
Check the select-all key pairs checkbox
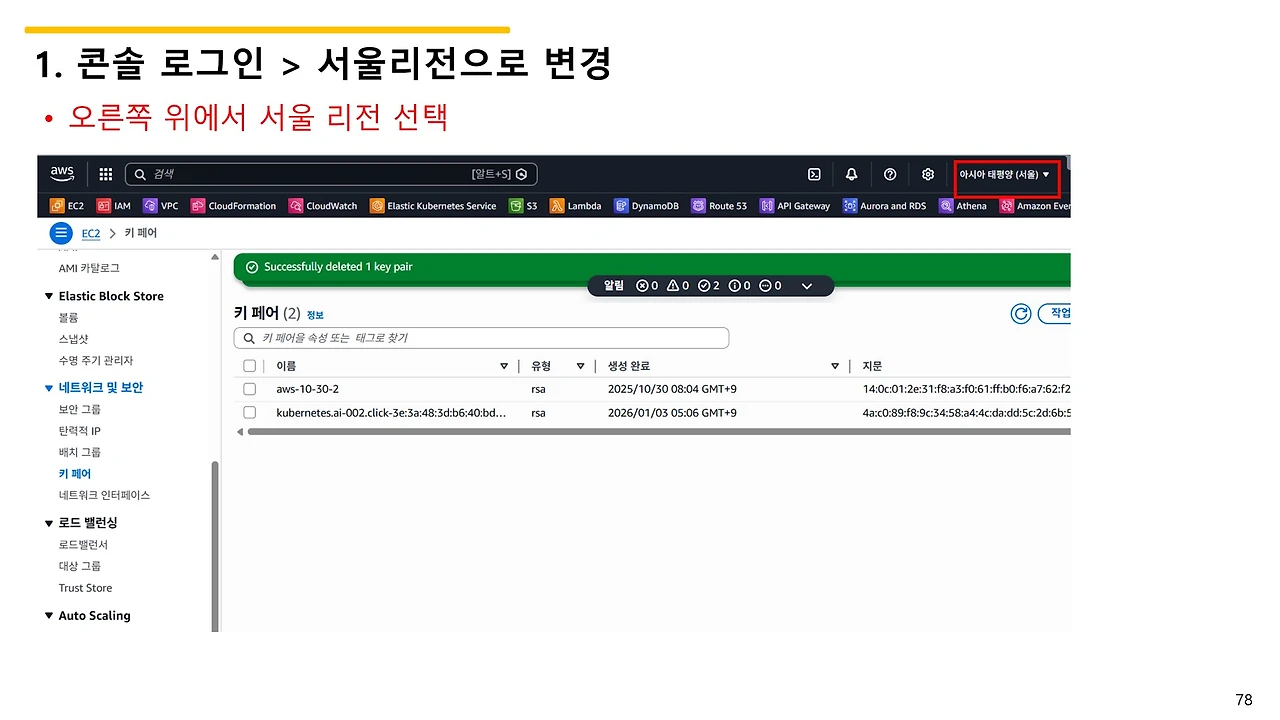coord(249,365)
